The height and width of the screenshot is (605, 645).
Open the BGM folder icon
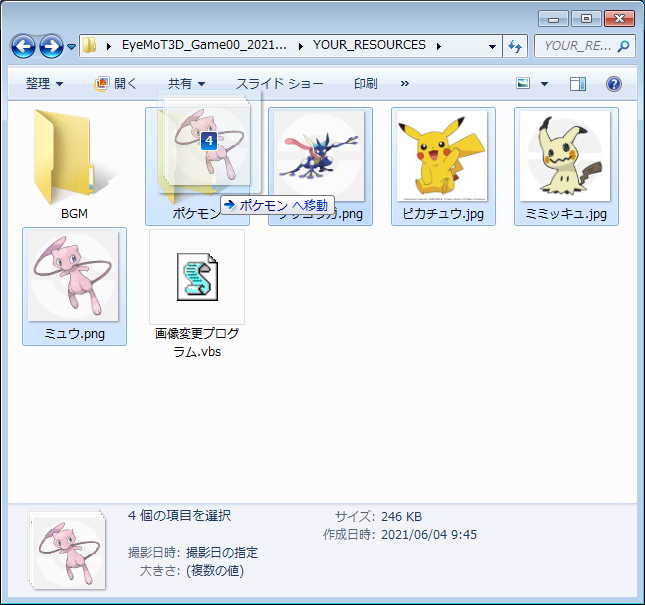click(x=75, y=155)
